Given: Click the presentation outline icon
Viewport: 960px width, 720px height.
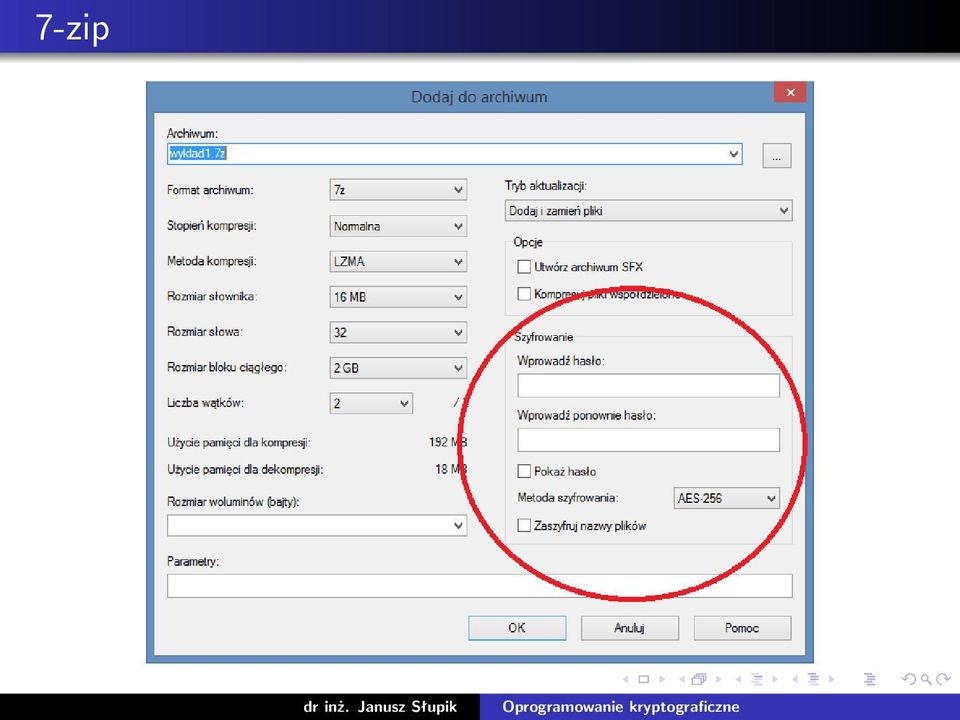Looking at the screenshot, I should coord(869,679).
